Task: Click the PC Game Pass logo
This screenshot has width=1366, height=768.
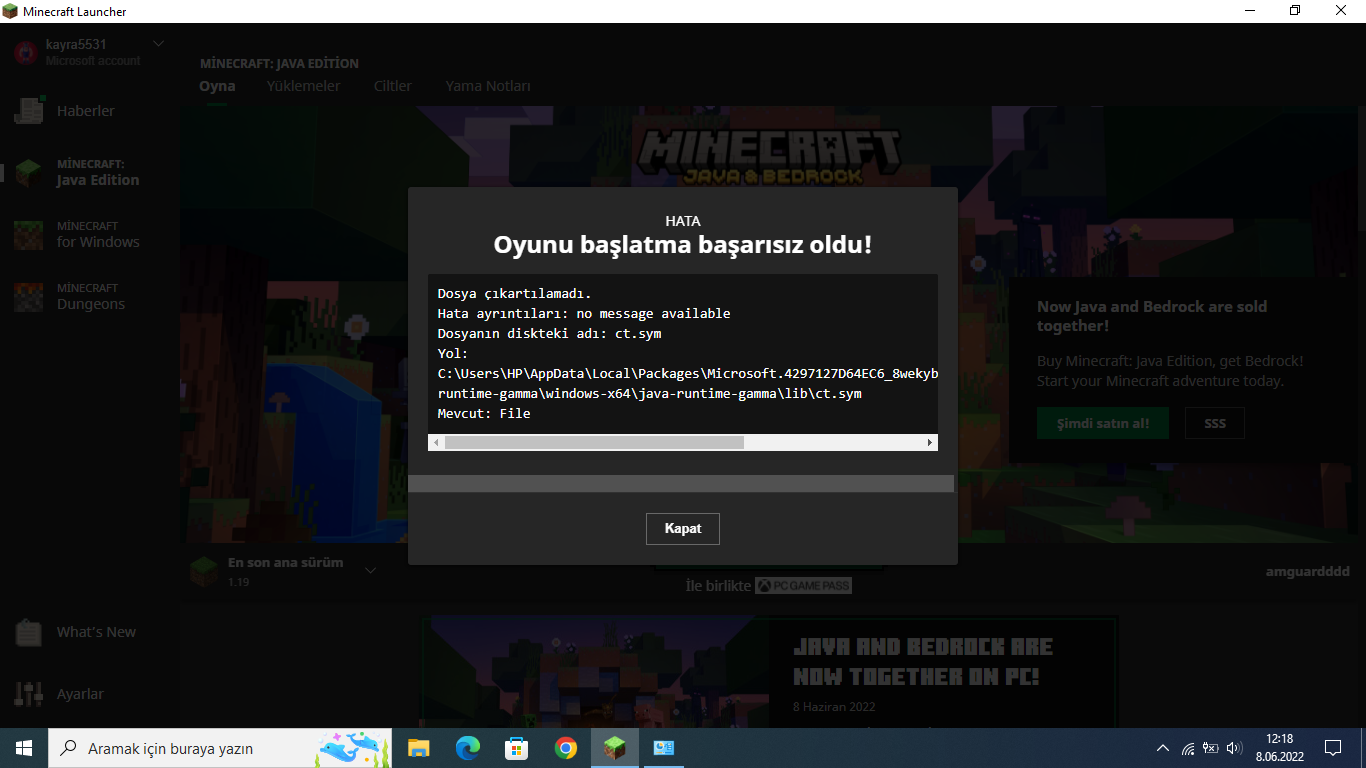Action: click(803, 585)
